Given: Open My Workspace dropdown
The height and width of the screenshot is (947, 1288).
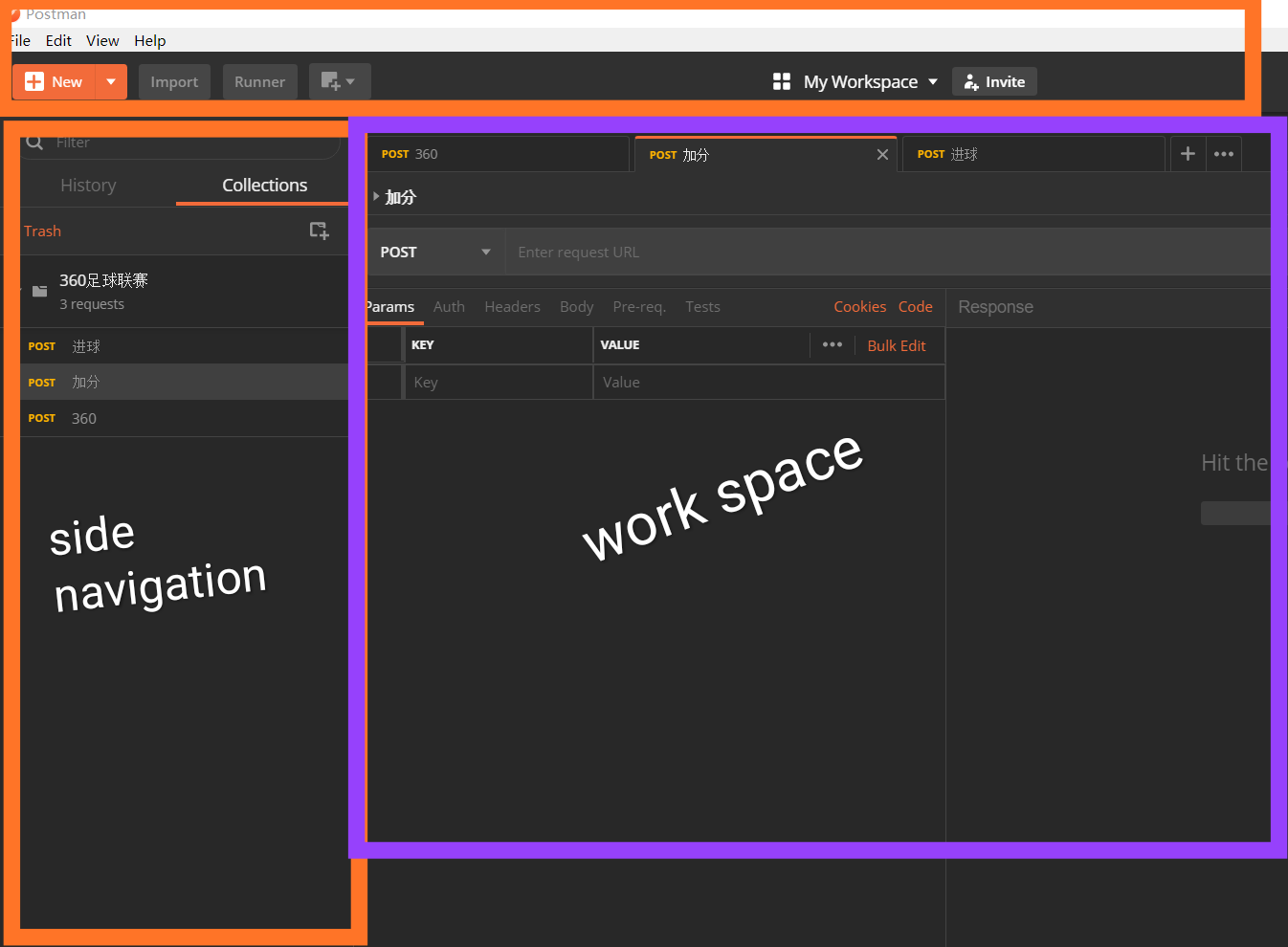Looking at the screenshot, I should pos(870,82).
